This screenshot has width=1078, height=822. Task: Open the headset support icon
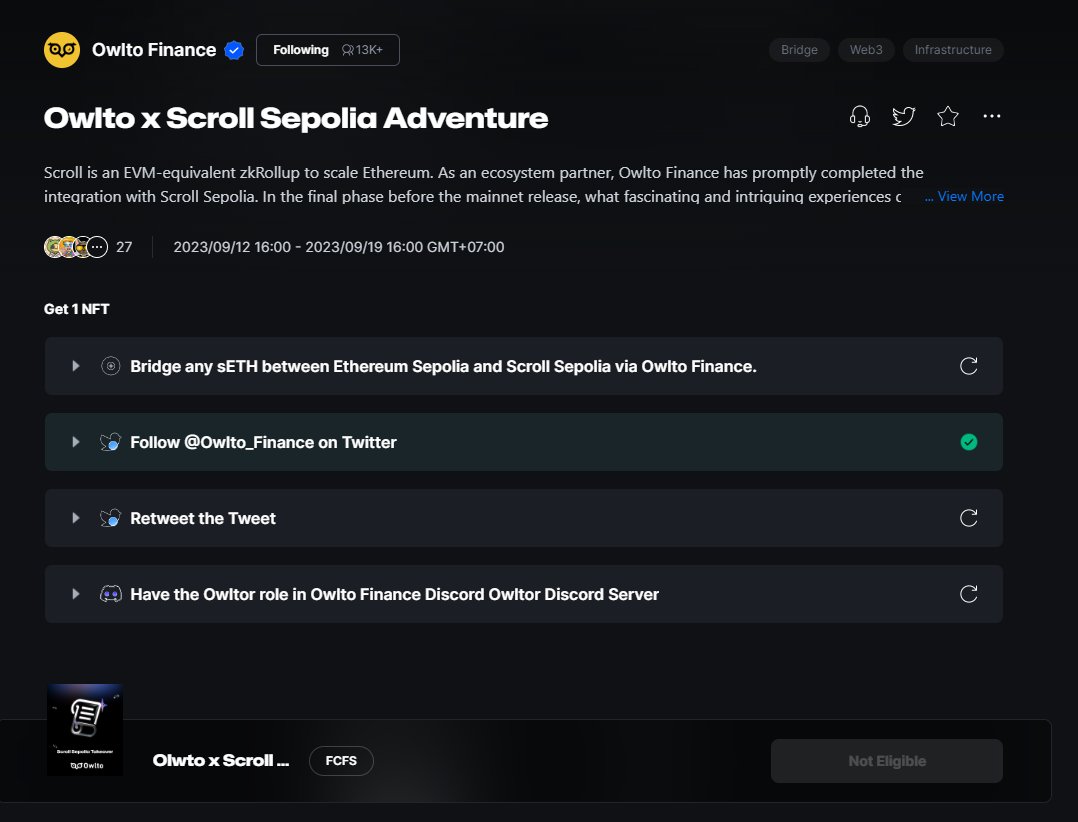click(x=859, y=116)
